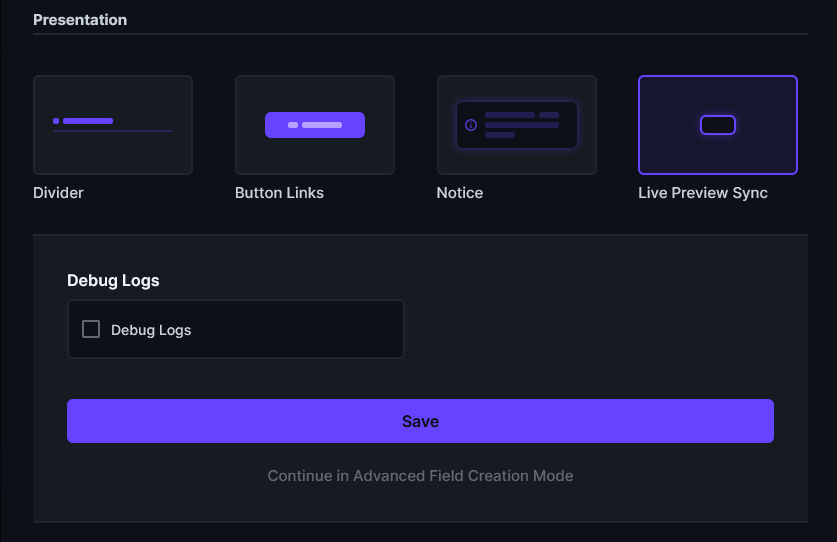Click the Live Preview Sync label text
Screen dimensions: 837x542
pos(702,193)
